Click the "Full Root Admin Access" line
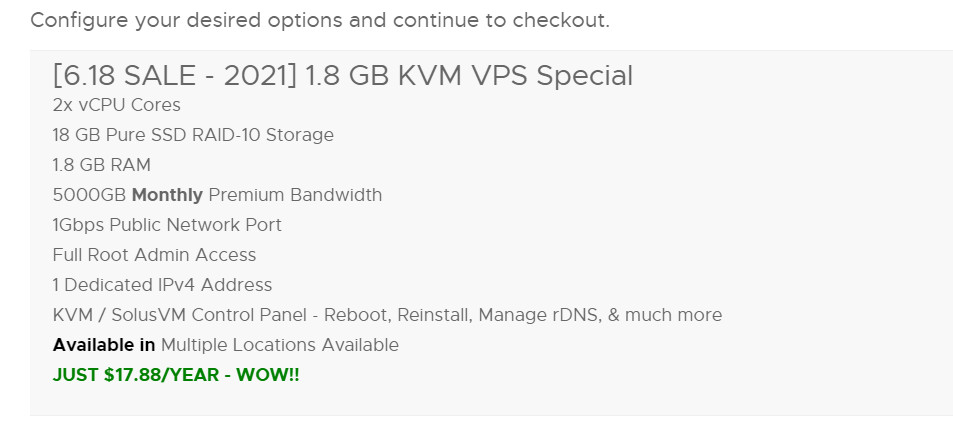Image resolution: width=953 pixels, height=422 pixels. pos(154,255)
